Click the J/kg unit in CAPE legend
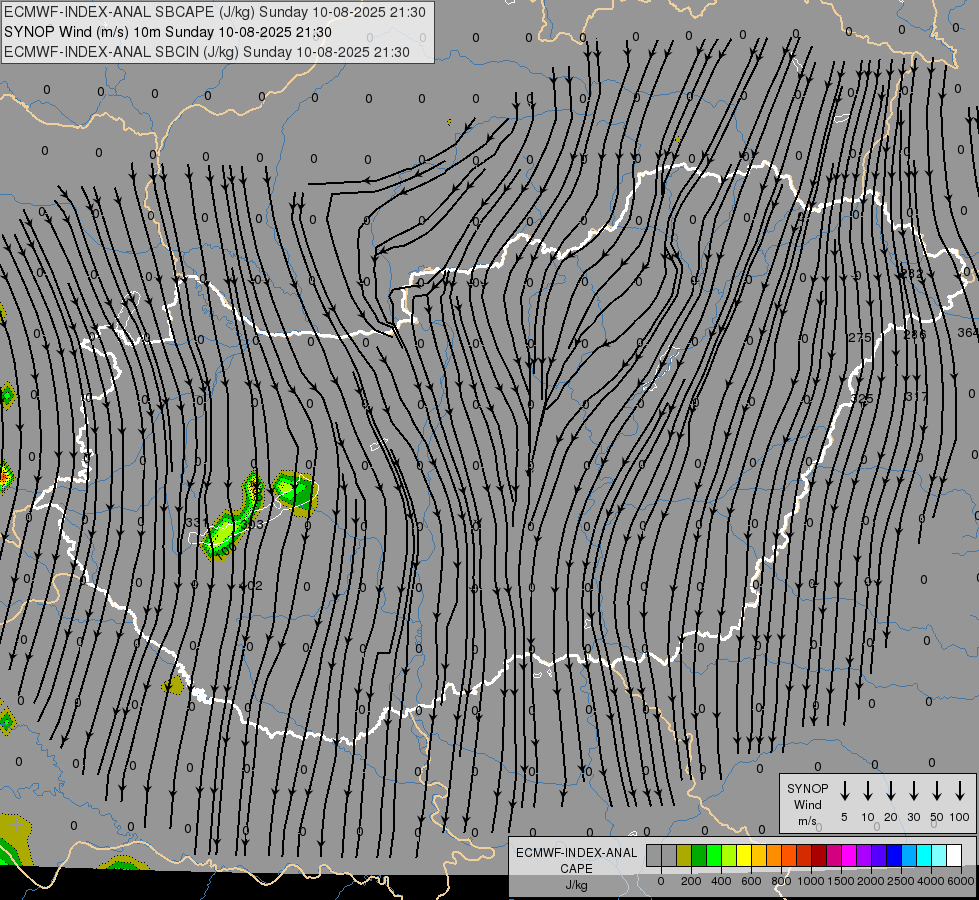979x900 pixels. [576, 885]
